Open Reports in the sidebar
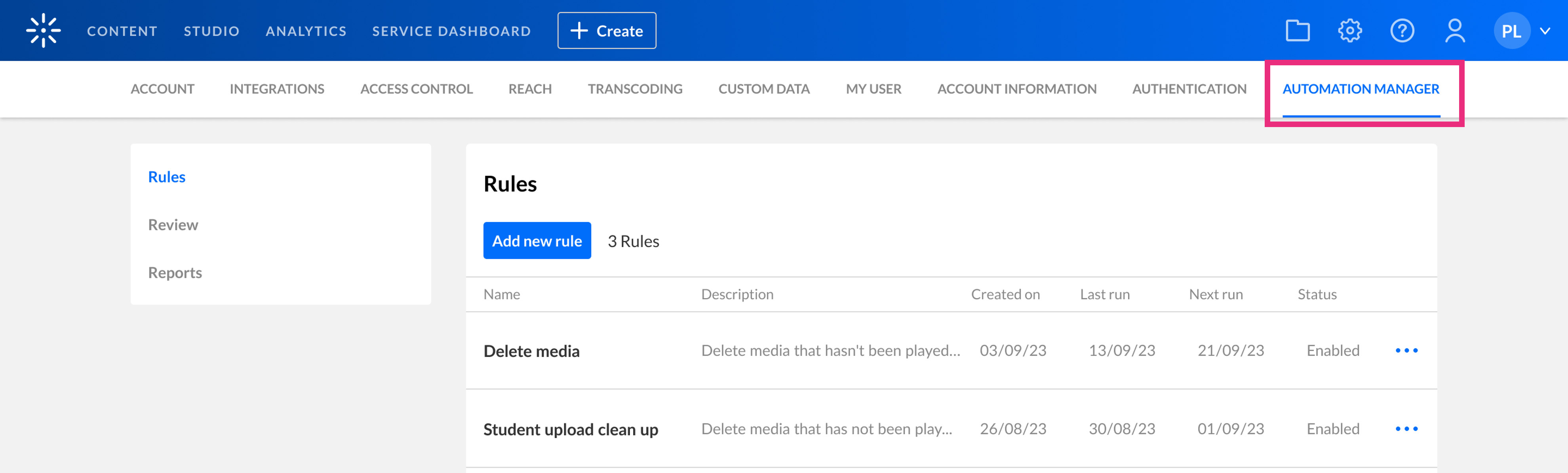This screenshot has width=1568, height=473. click(x=175, y=273)
